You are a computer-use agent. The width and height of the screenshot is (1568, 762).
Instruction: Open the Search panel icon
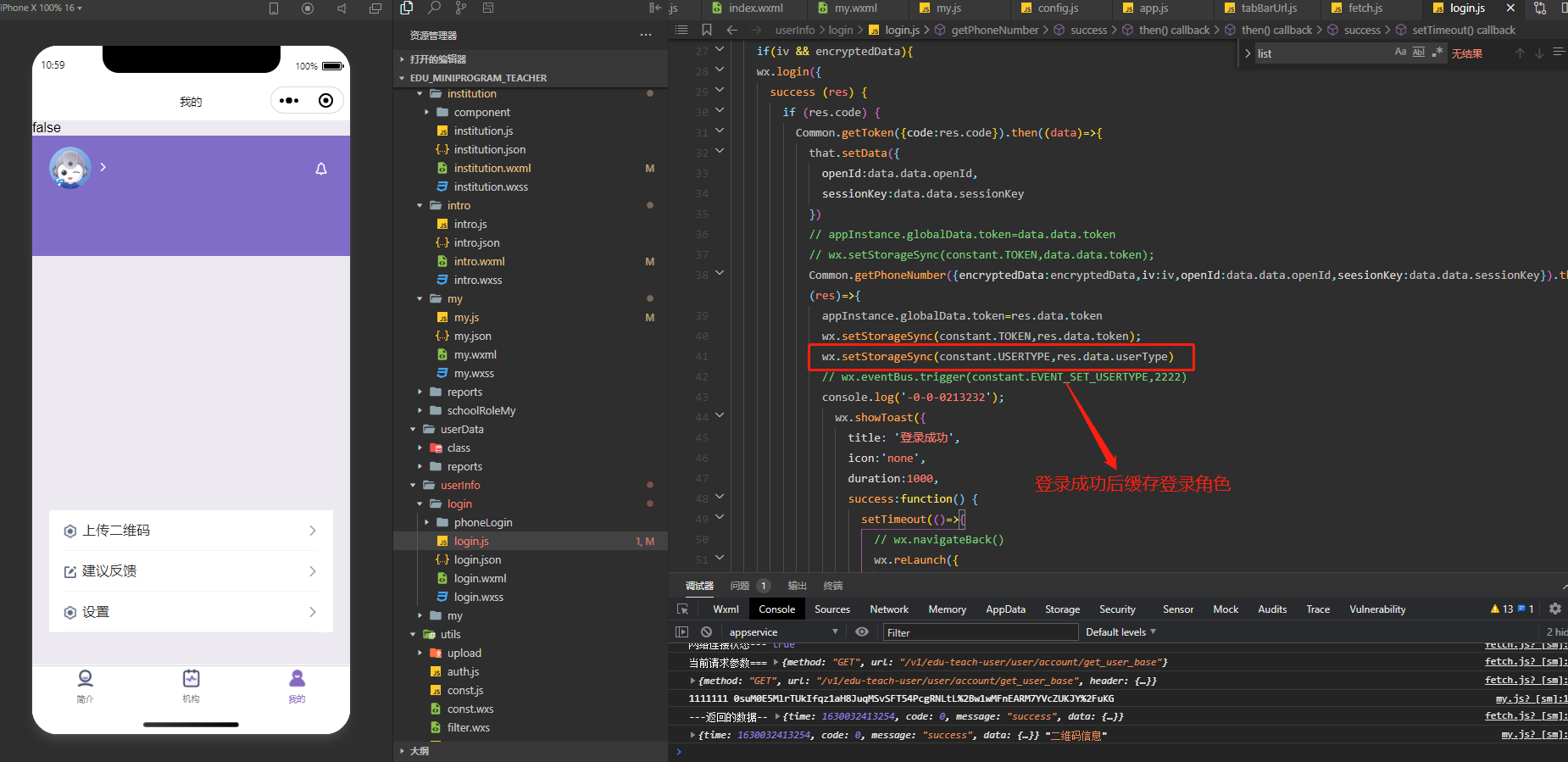[434, 8]
